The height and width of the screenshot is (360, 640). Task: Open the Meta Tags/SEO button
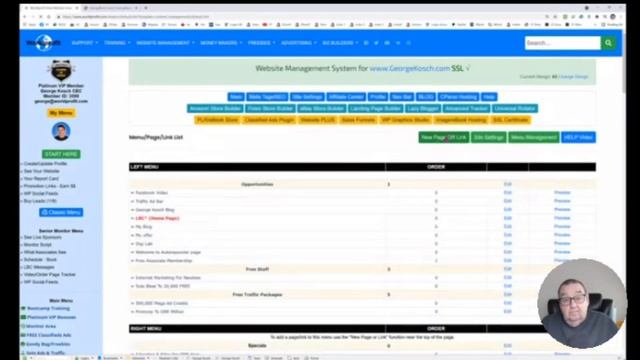[x=267, y=97]
